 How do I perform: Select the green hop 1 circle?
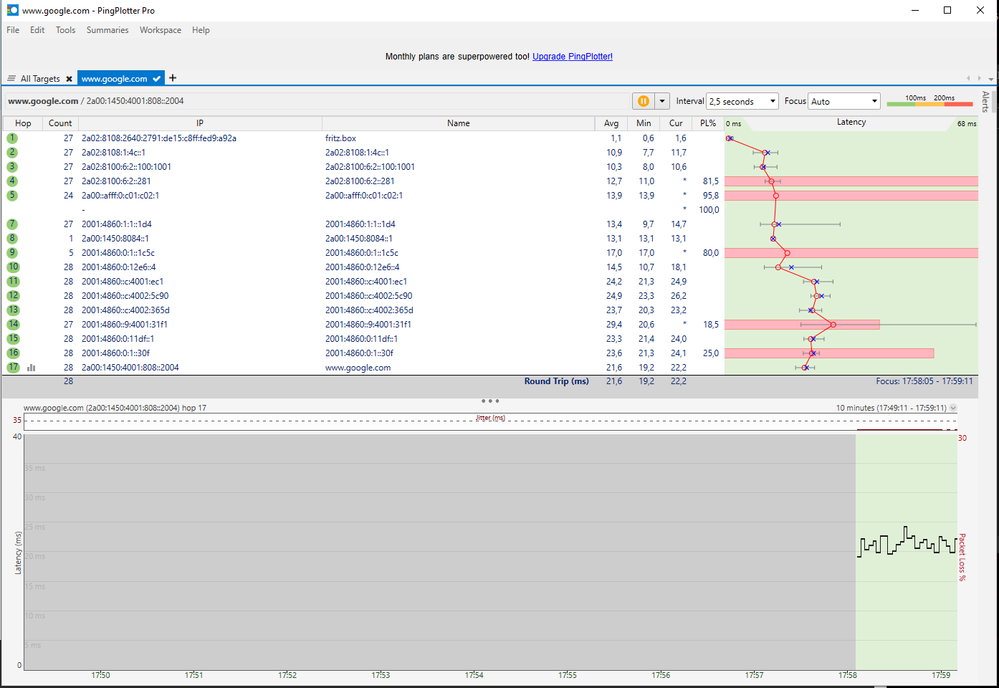12,138
